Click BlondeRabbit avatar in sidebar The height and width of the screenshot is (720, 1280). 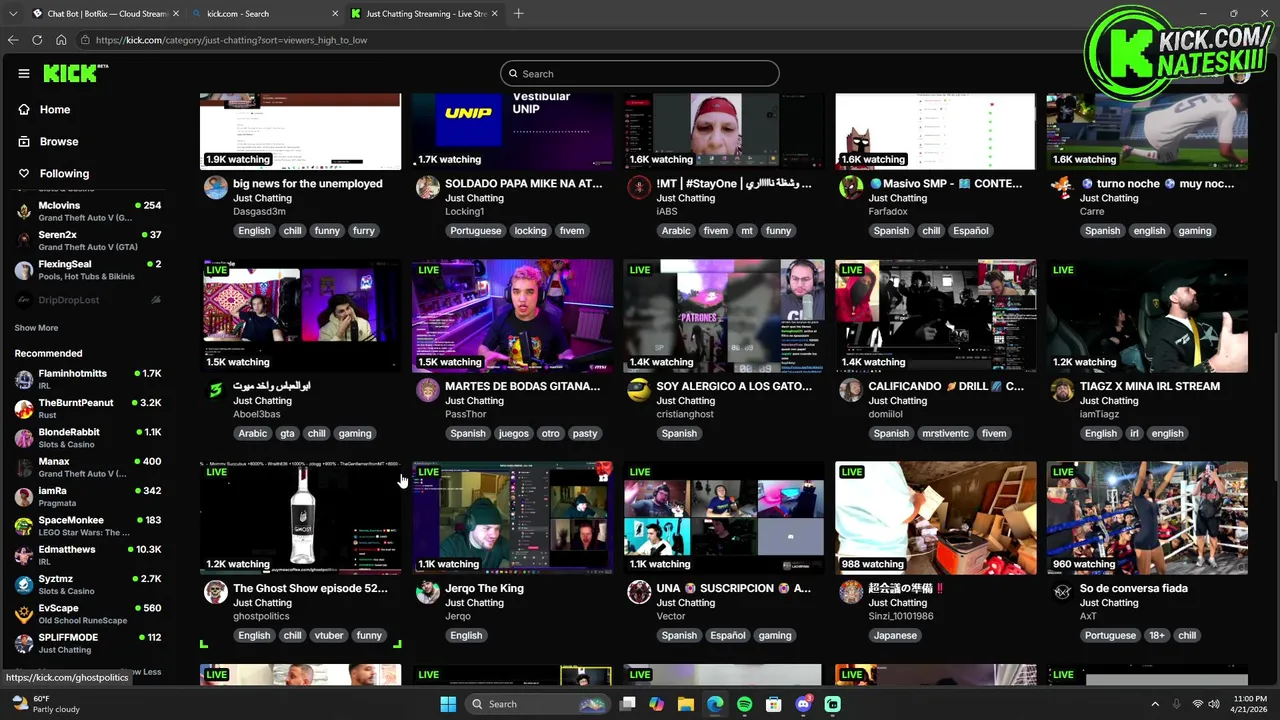tap(24, 438)
